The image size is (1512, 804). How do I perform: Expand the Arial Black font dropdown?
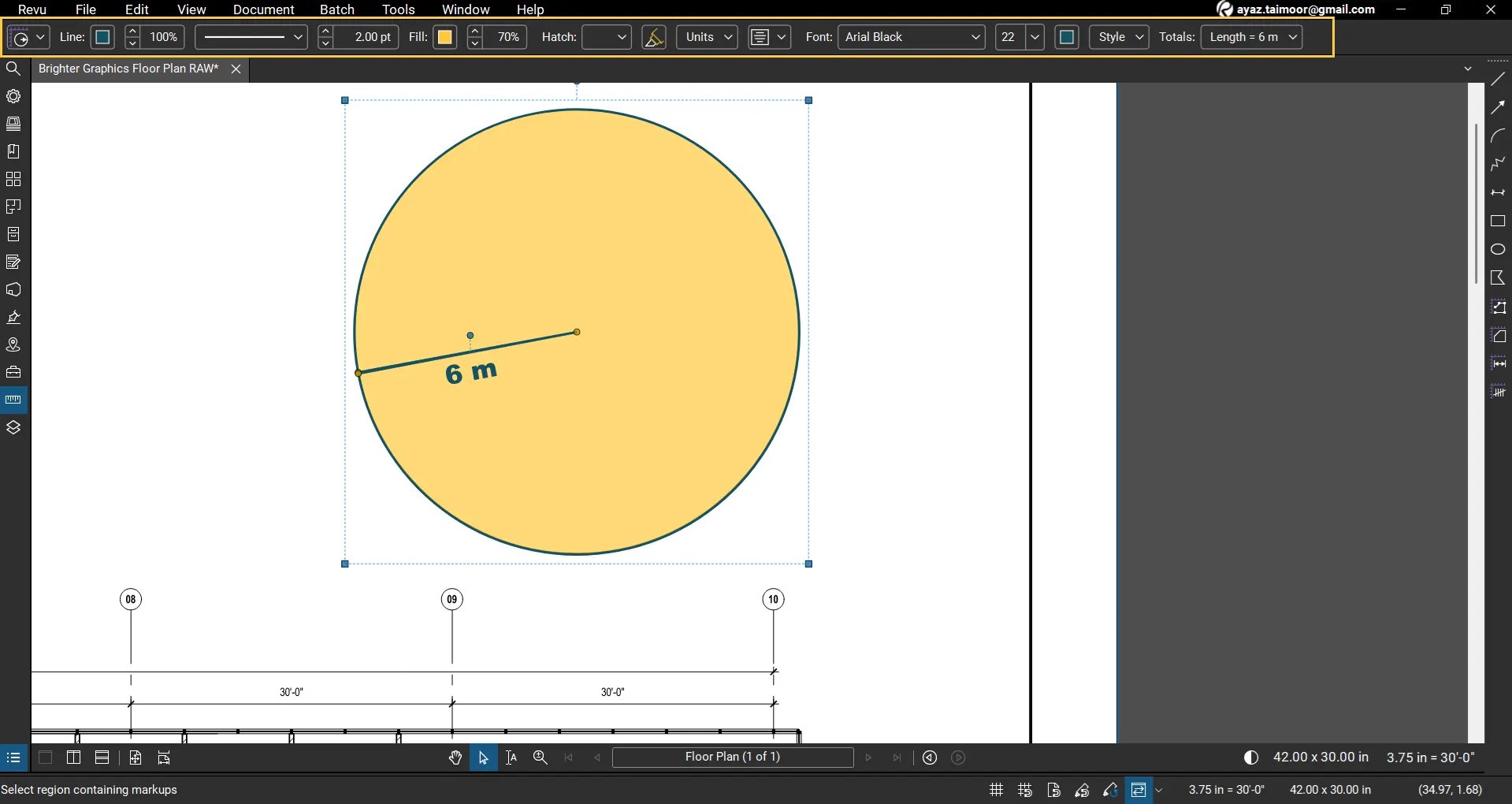coord(975,37)
